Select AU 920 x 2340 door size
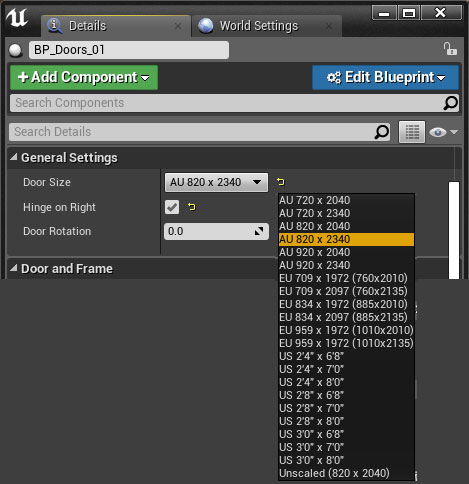 click(346, 265)
